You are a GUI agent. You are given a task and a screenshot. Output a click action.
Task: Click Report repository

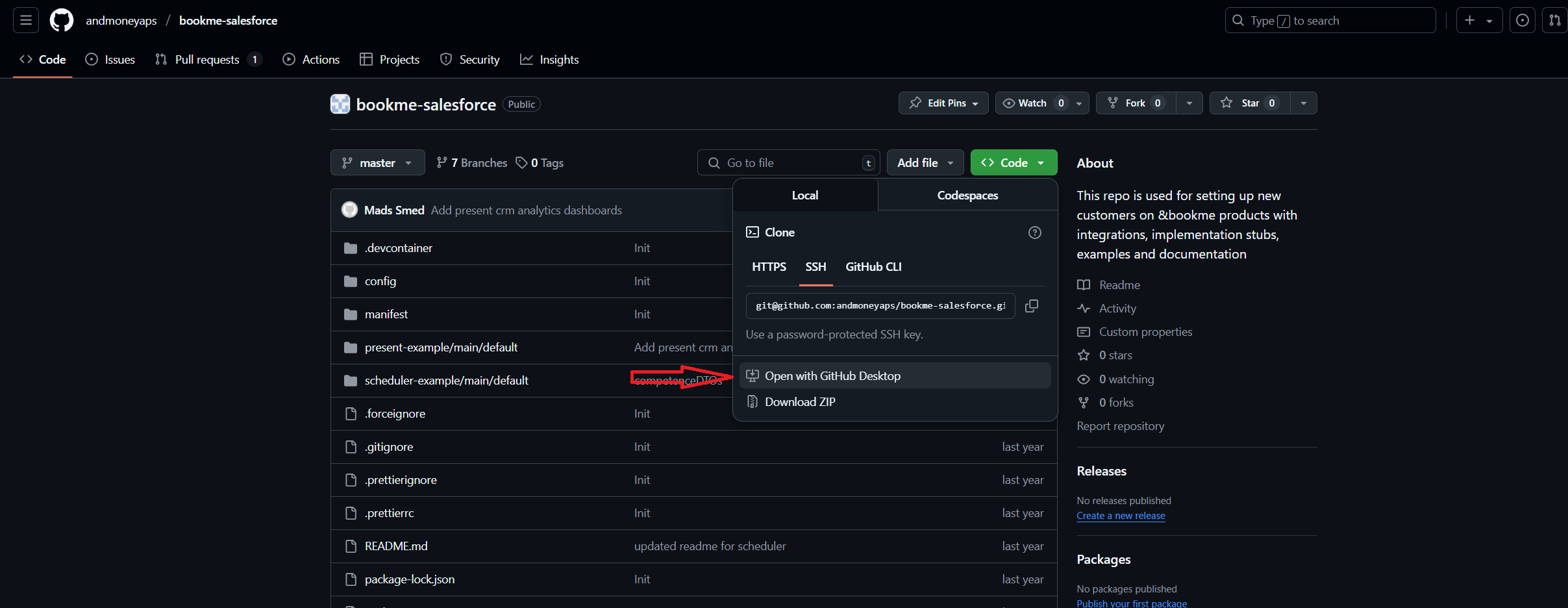pyautogui.click(x=1121, y=425)
